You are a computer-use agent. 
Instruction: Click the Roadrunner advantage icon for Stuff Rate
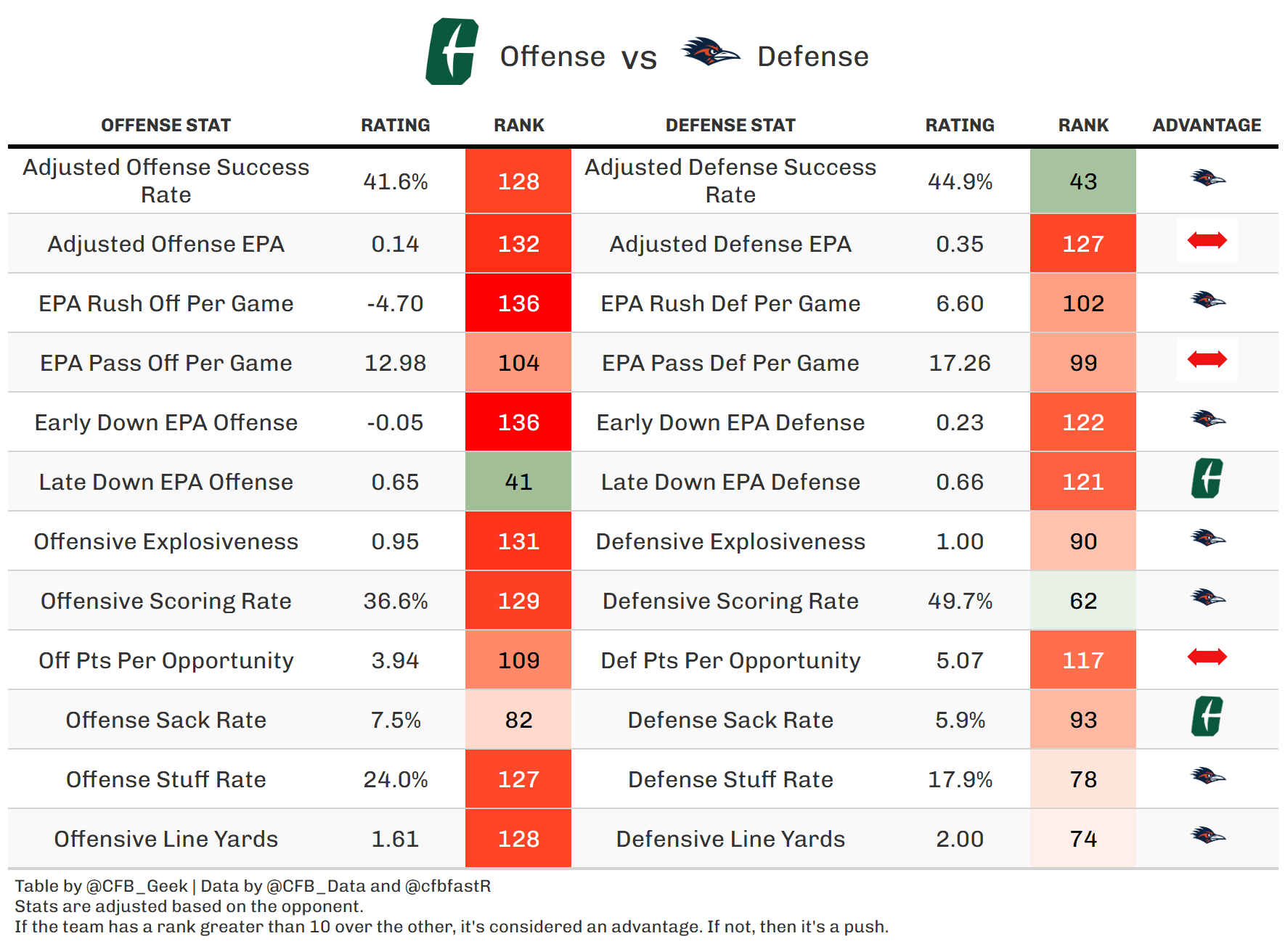coord(1207,776)
